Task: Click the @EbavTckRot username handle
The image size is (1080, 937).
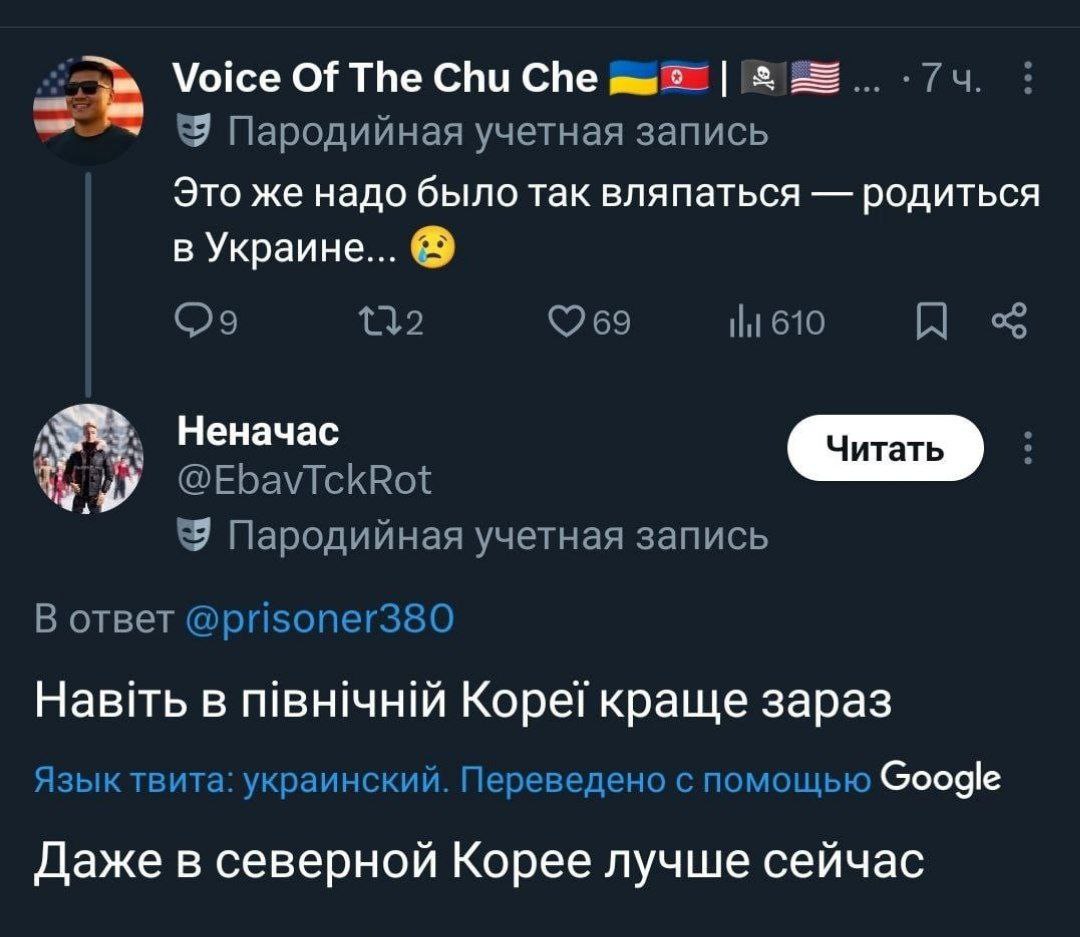Action: [x=304, y=479]
